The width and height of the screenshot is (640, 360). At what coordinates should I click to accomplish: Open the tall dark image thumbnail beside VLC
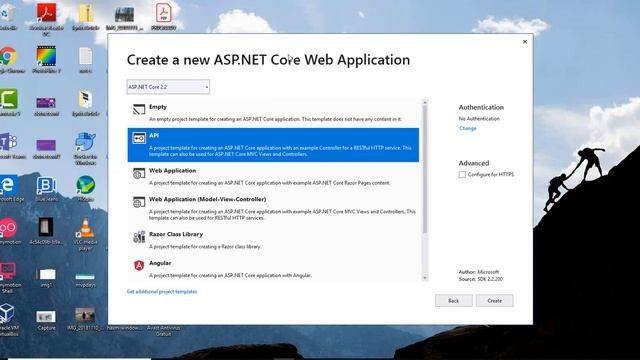[x=46, y=227]
